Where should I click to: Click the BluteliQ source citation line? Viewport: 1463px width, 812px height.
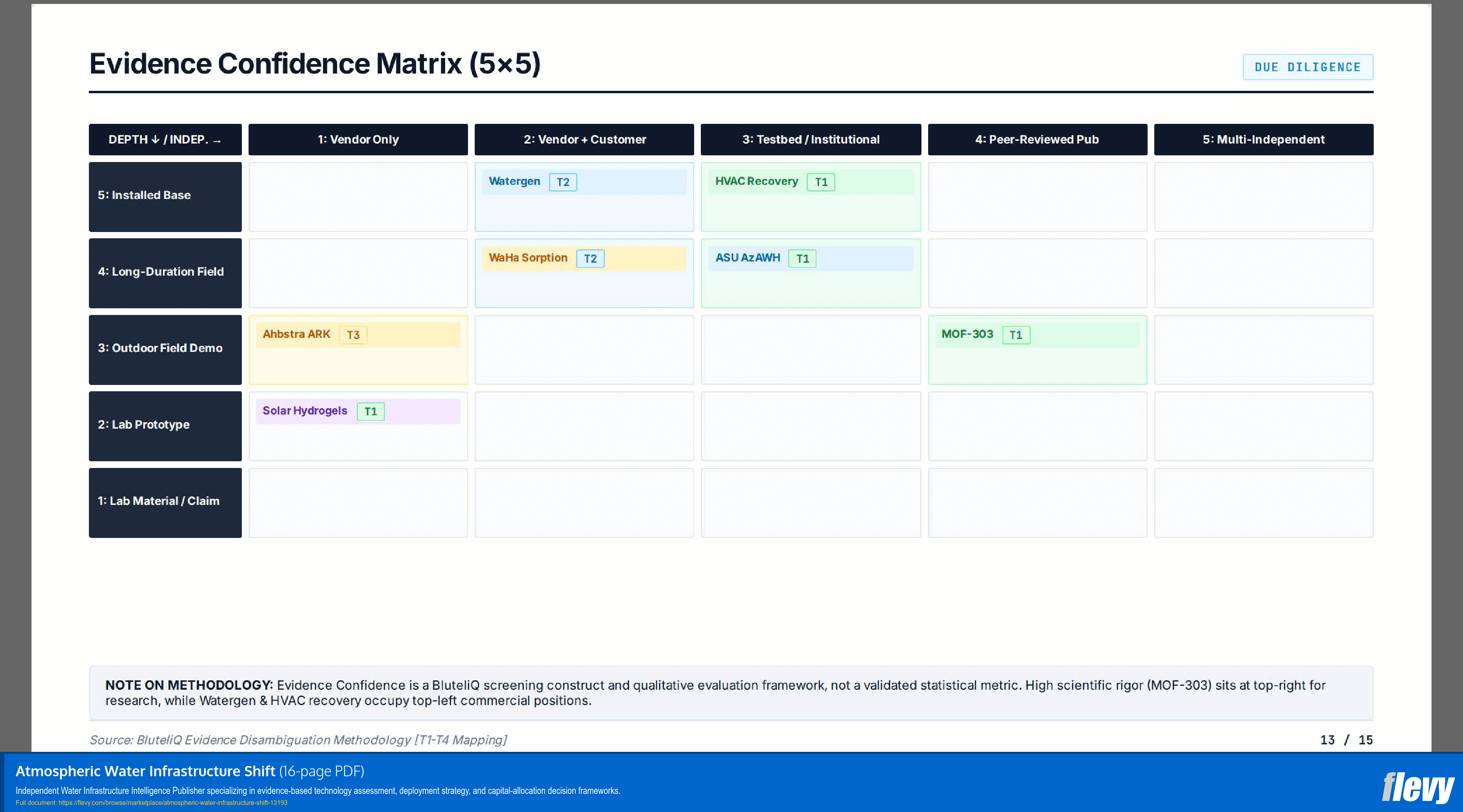298,740
